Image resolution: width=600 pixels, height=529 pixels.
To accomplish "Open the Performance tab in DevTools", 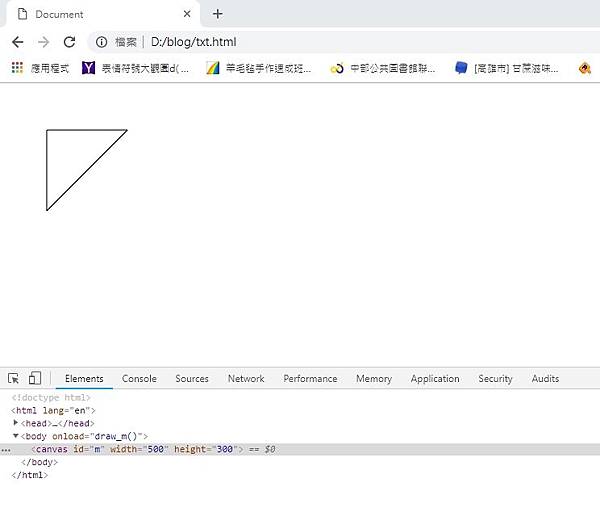I will point(310,379).
